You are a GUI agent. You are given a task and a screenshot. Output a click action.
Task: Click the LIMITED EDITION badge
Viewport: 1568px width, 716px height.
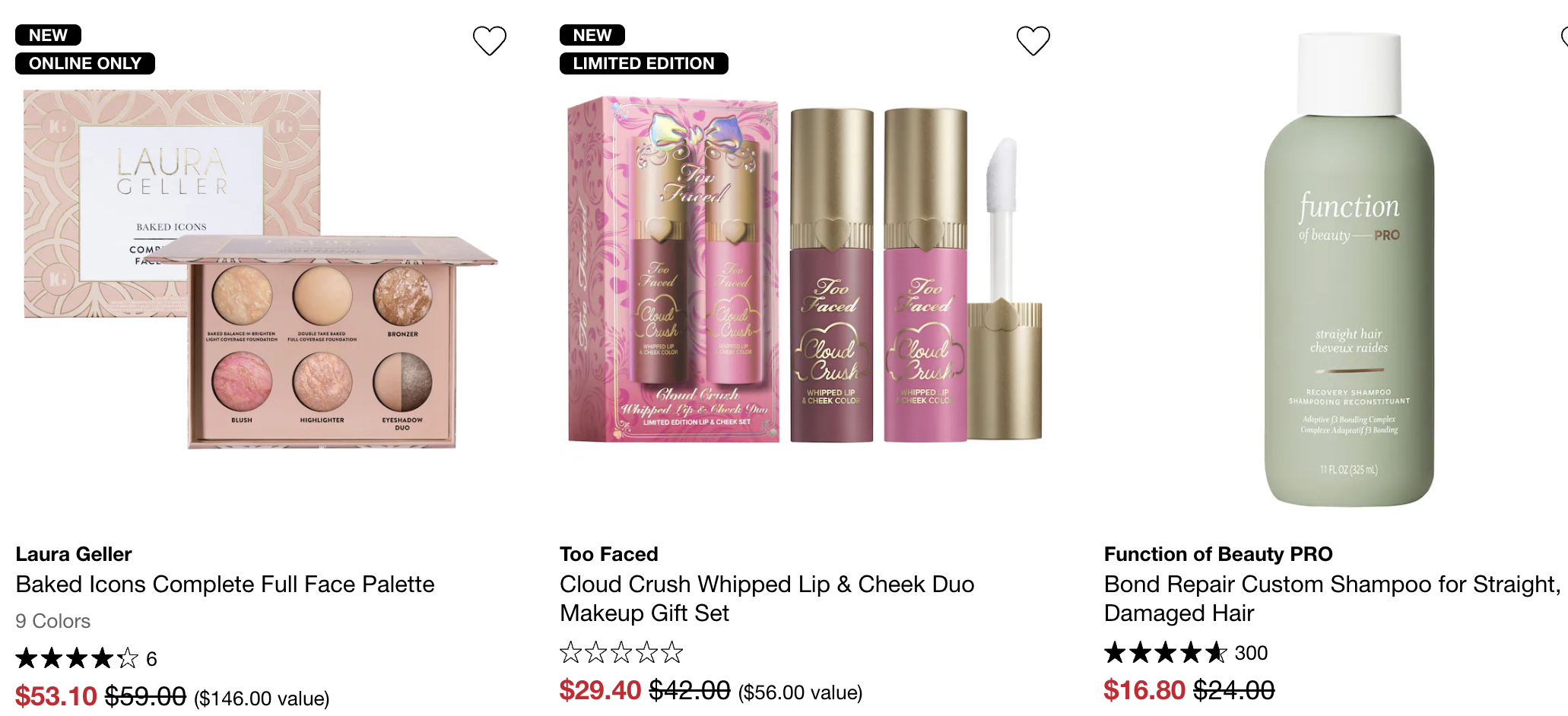643,63
